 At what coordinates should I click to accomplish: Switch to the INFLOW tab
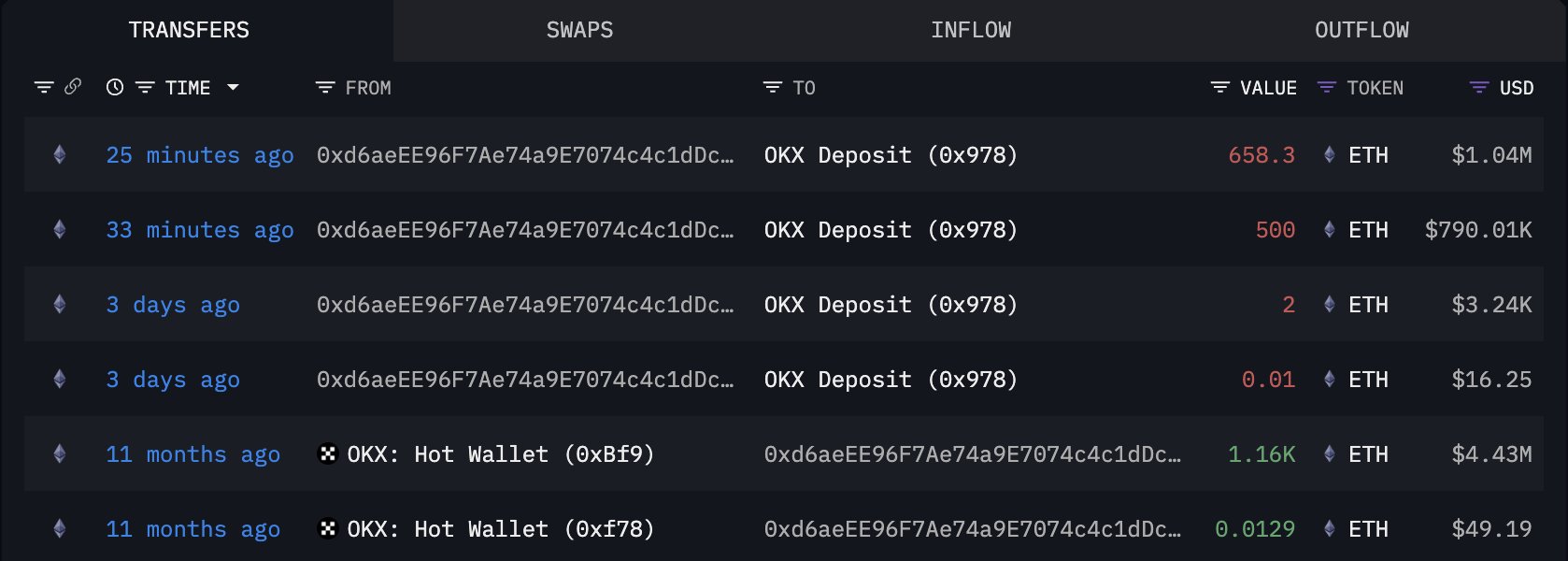[971, 30]
